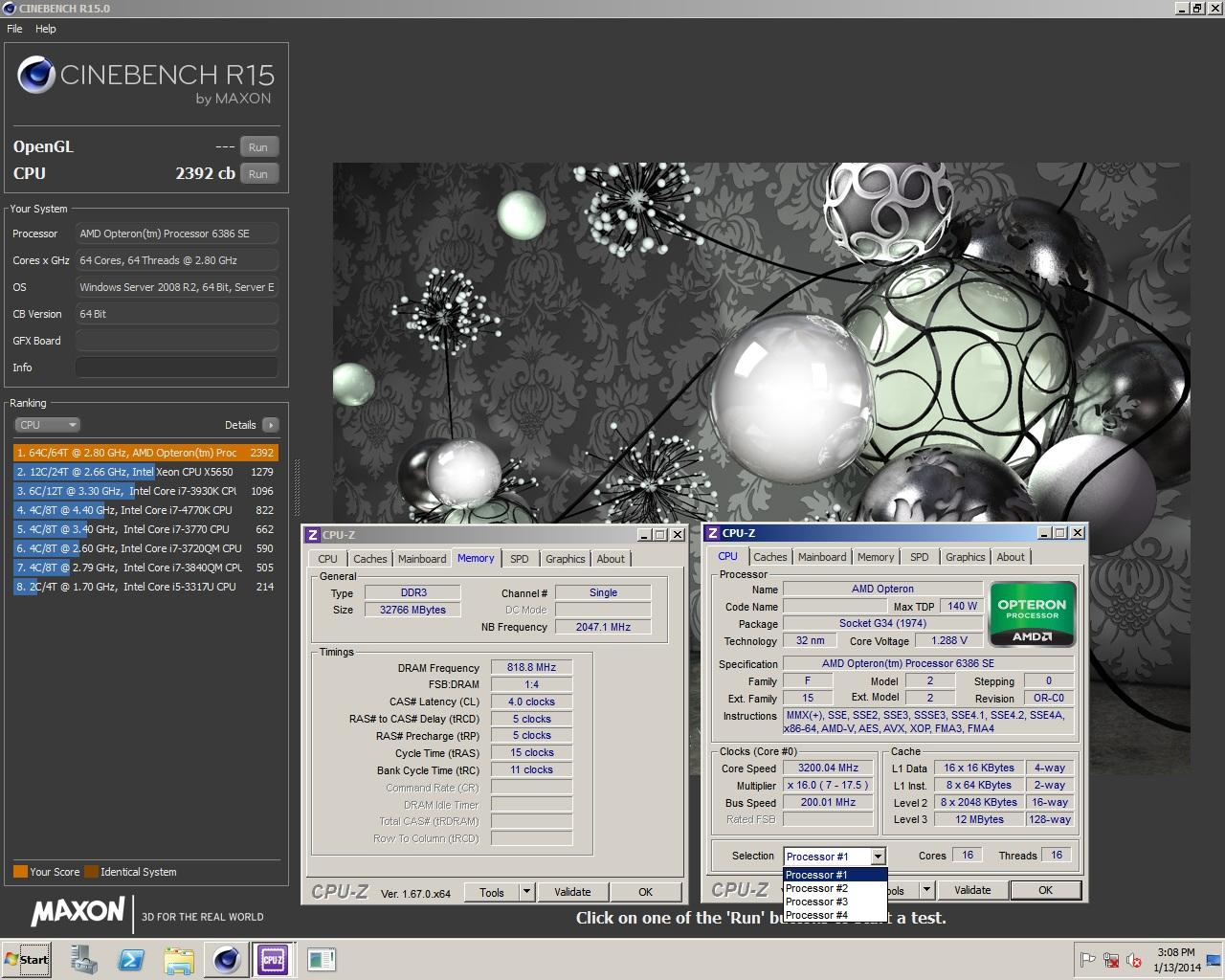Switch to Caches tab in right CPU-Z window
This screenshot has width=1225, height=980.
point(769,557)
